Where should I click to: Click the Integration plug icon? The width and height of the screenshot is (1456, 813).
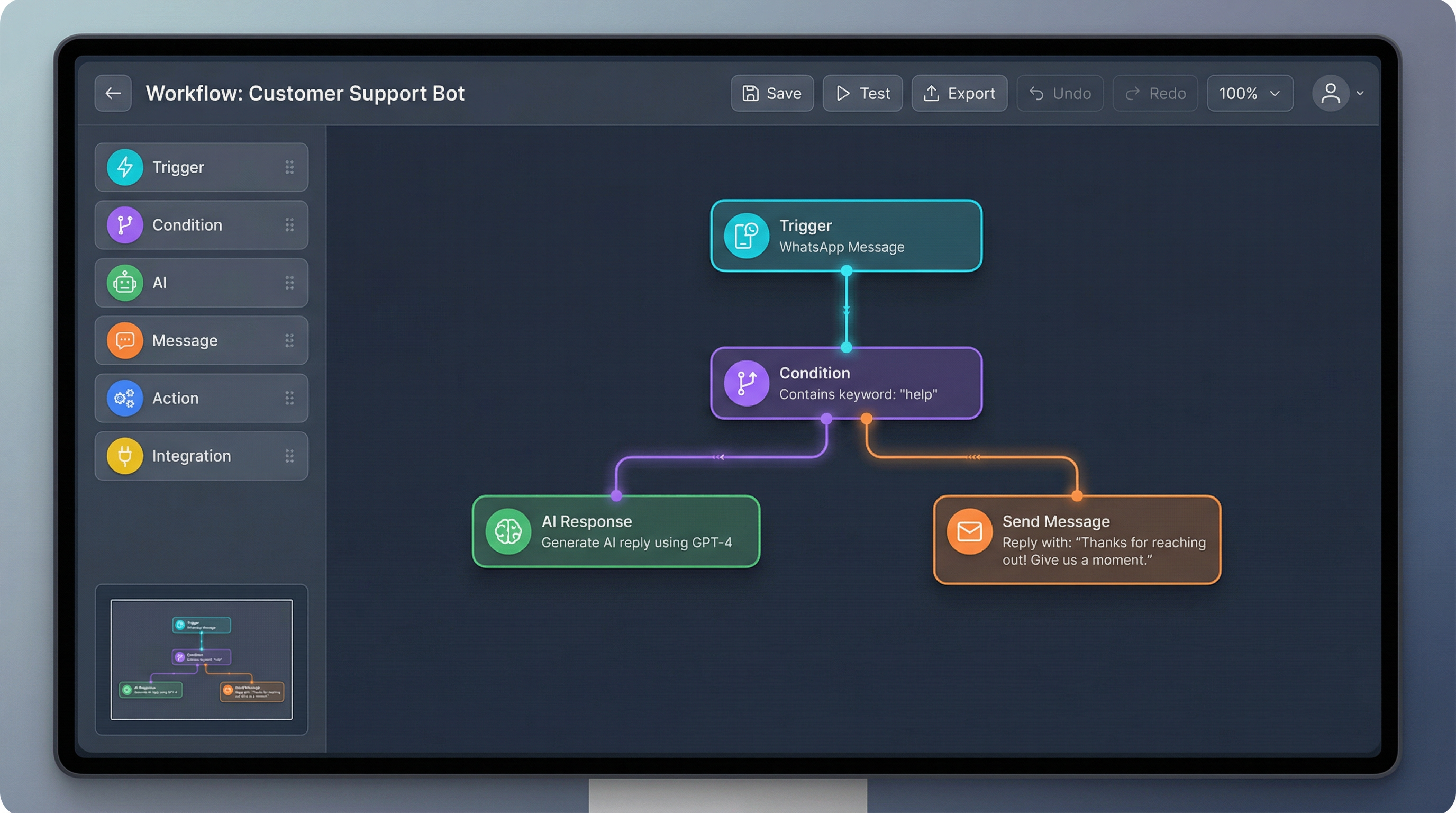125,456
